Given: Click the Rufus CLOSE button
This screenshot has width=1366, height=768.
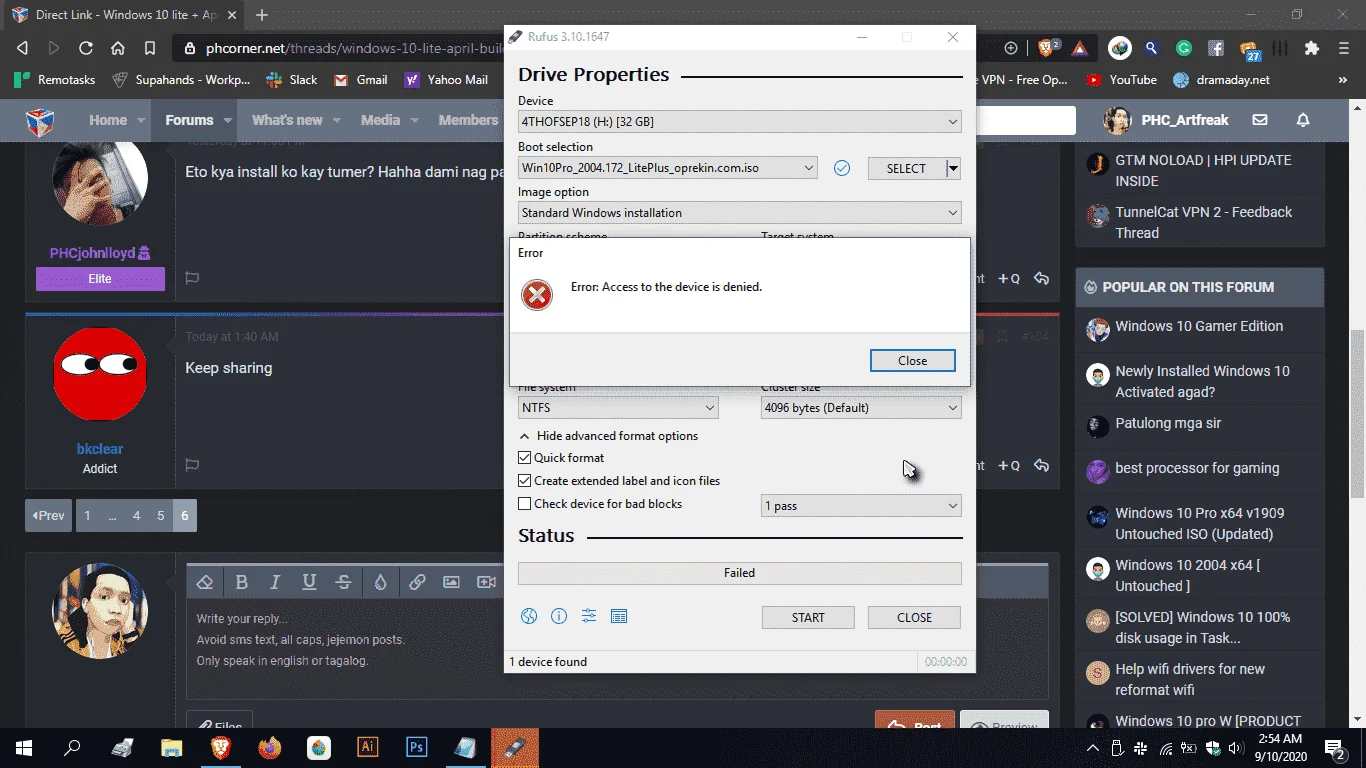Looking at the screenshot, I should tap(914, 618).
